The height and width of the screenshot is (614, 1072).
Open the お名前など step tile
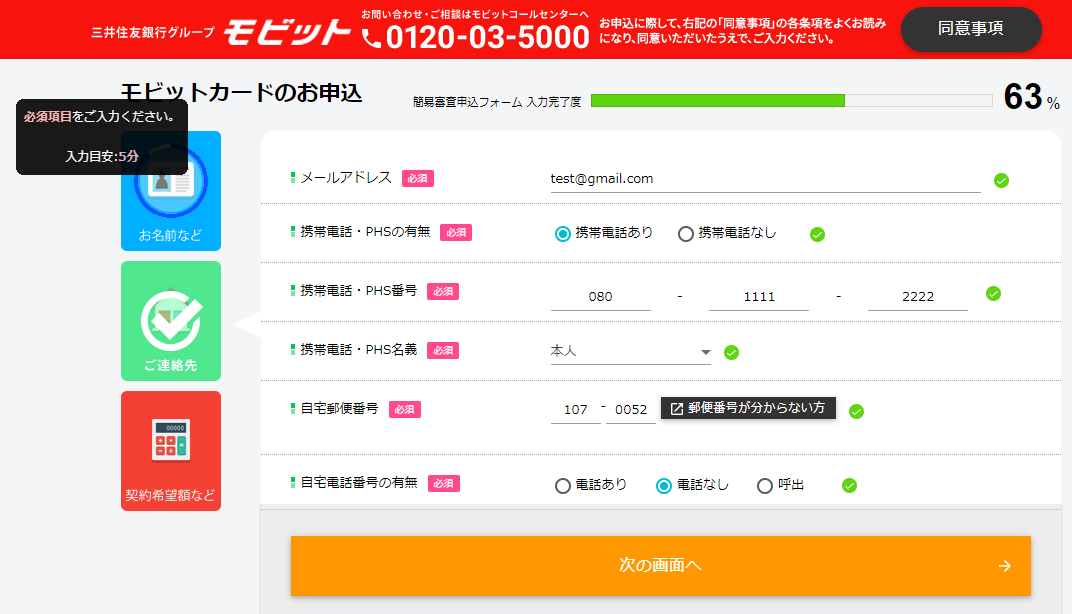click(x=171, y=191)
